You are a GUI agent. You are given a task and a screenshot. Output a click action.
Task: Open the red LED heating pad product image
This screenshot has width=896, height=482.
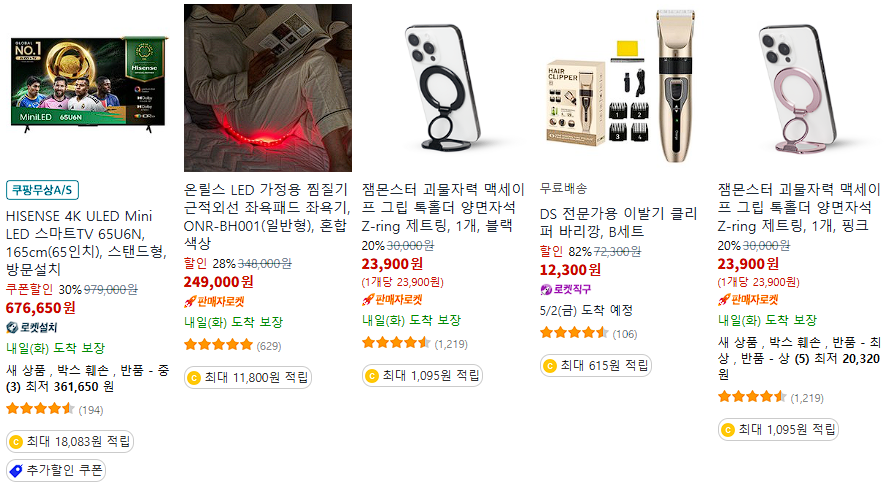267,87
